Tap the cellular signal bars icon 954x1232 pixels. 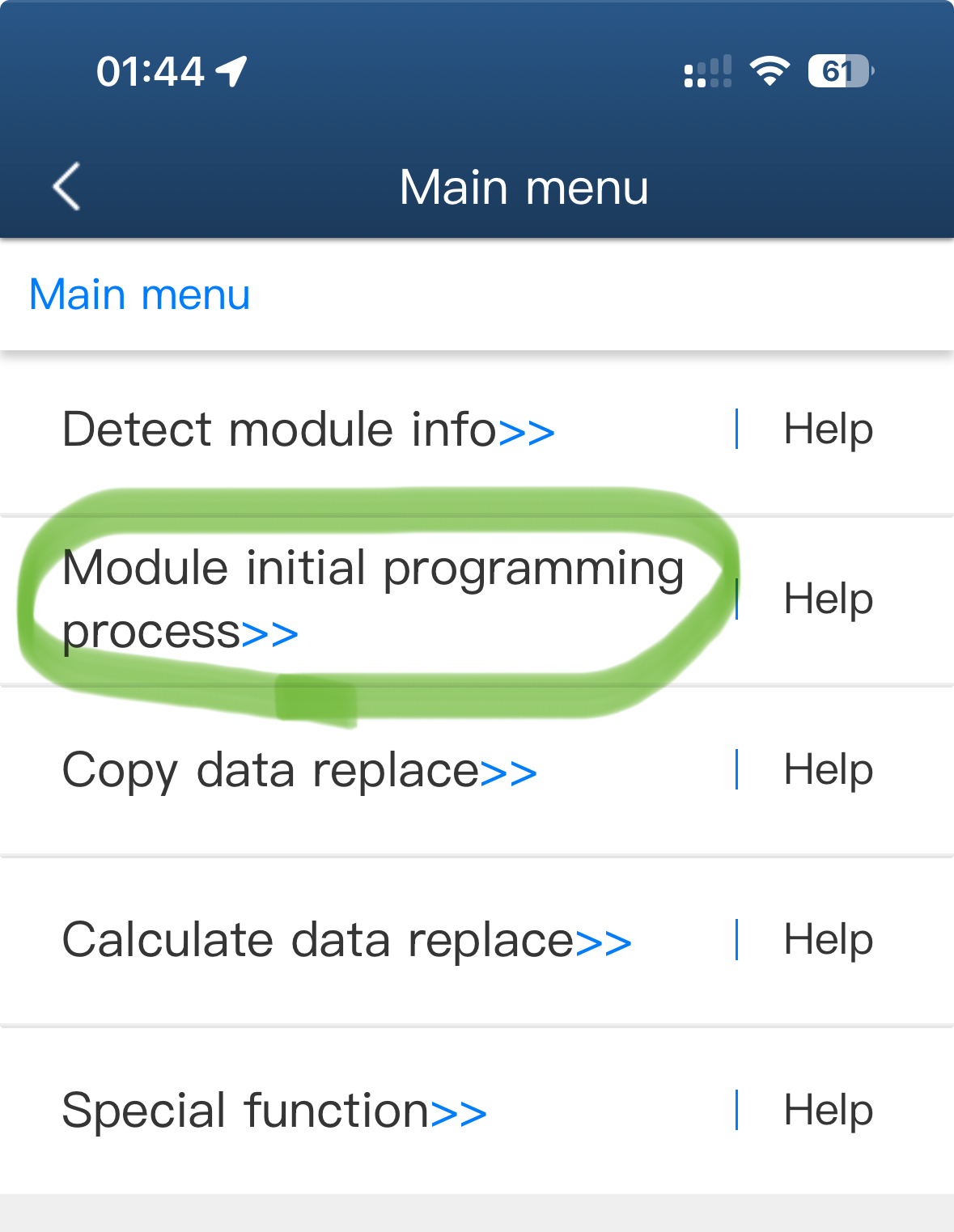707,71
